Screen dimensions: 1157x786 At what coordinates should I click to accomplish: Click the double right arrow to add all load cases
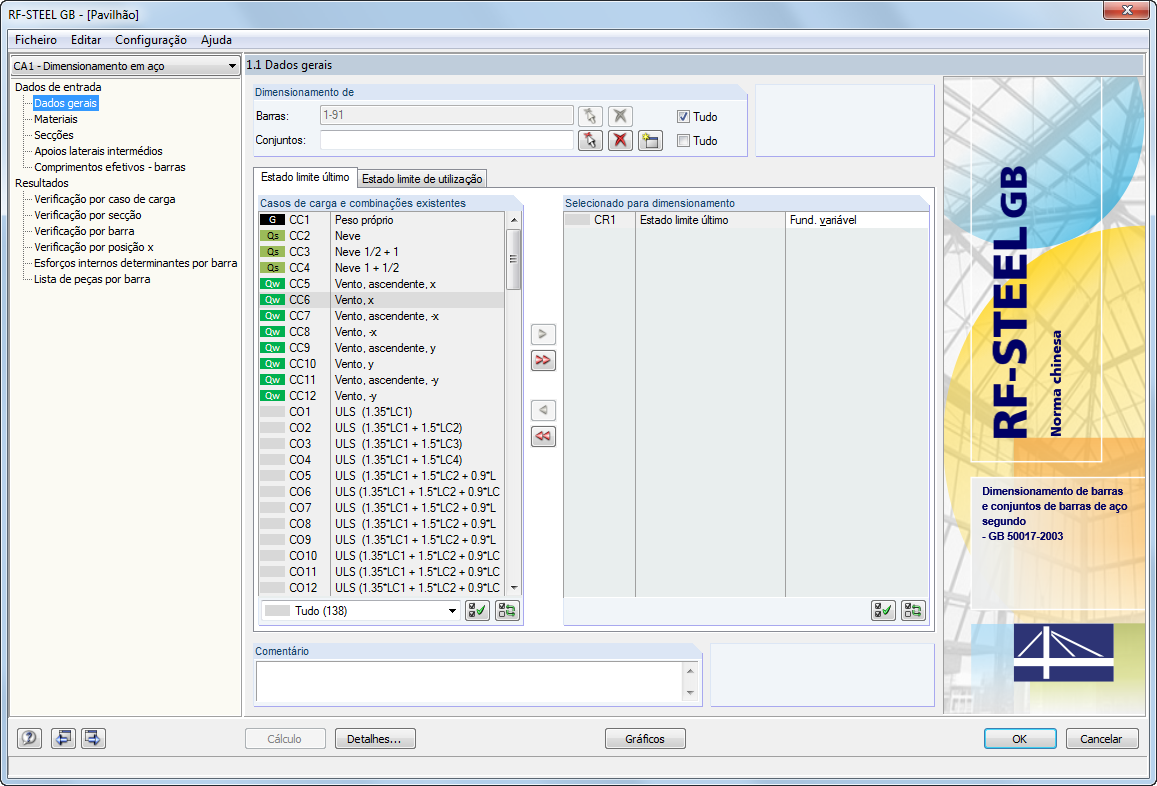[543, 360]
